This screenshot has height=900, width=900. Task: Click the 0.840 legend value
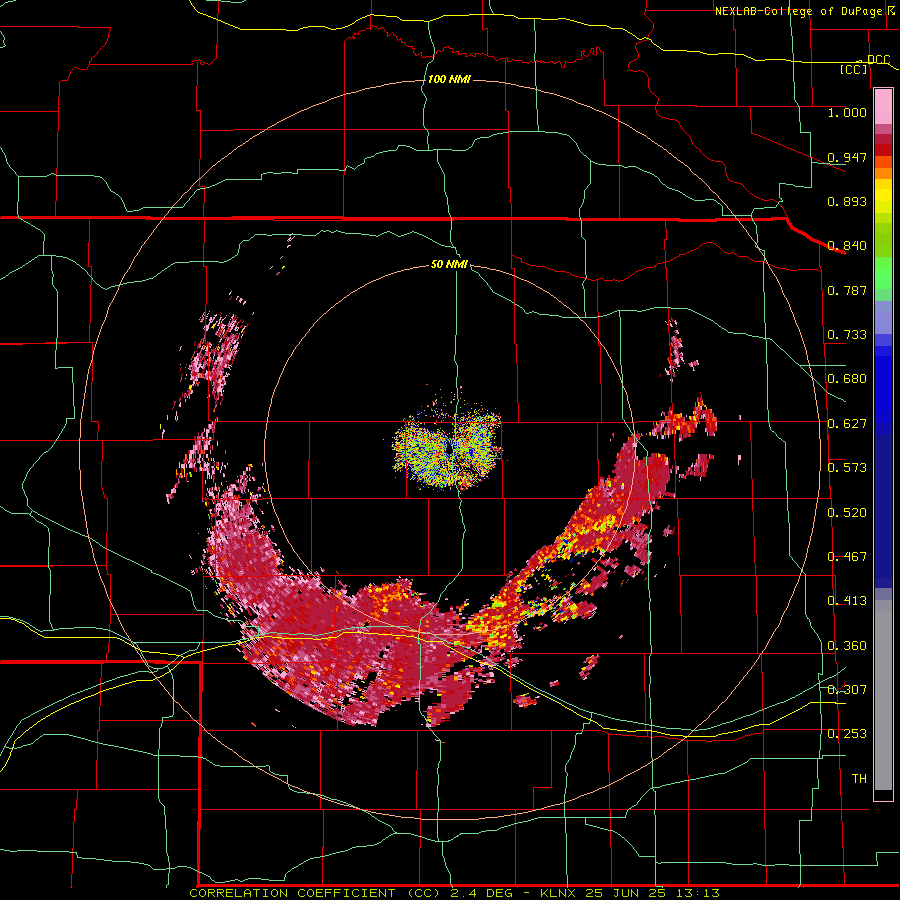(x=847, y=246)
